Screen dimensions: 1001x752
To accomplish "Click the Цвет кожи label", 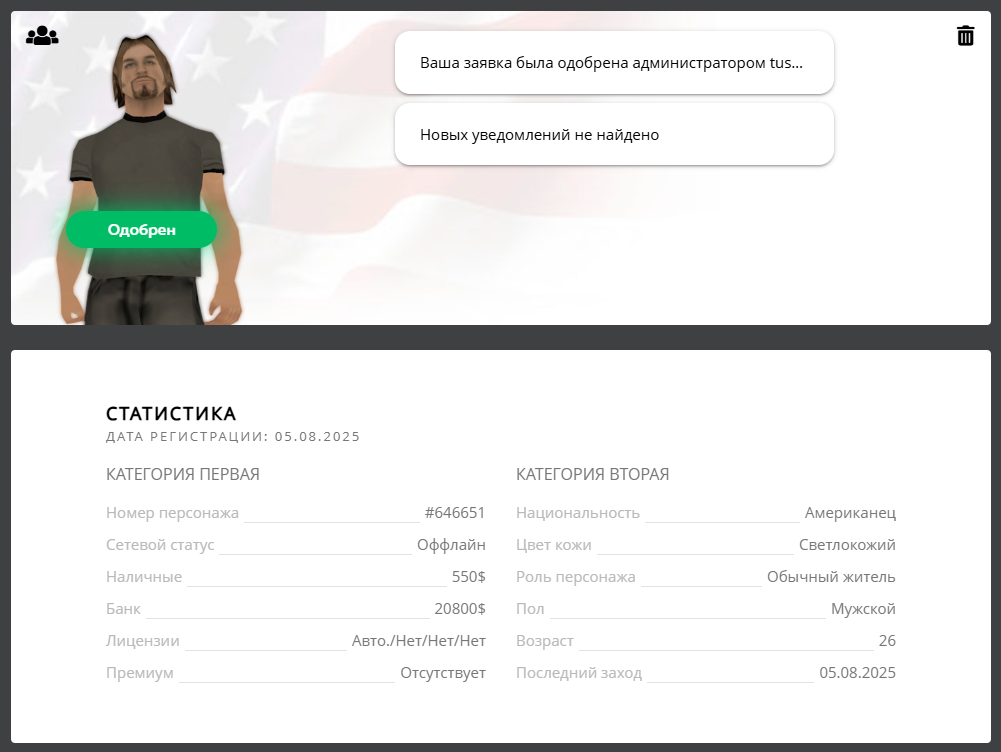I will click(x=553, y=545).
